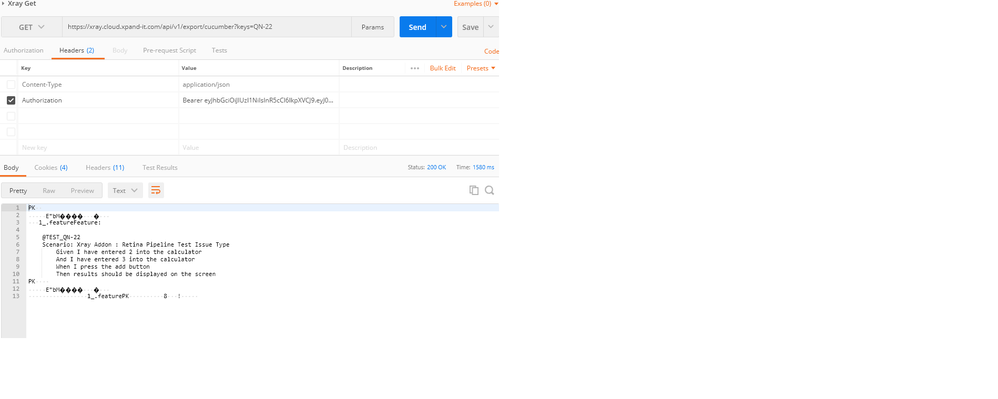998x399 pixels.
Task: Click the Authorization key cell
Action: 99,101
